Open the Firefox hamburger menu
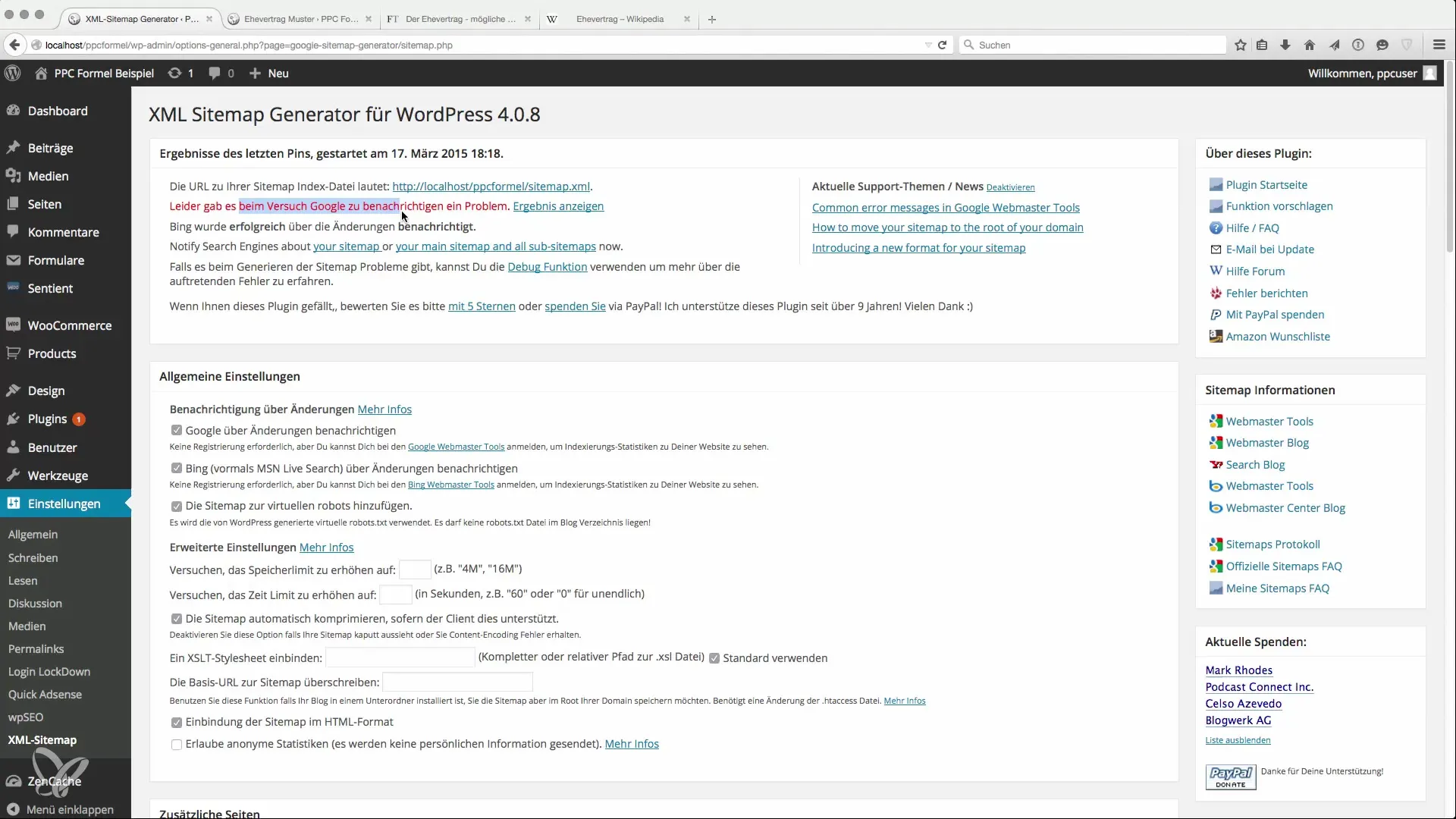Image resolution: width=1456 pixels, height=819 pixels. tap(1439, 45)
